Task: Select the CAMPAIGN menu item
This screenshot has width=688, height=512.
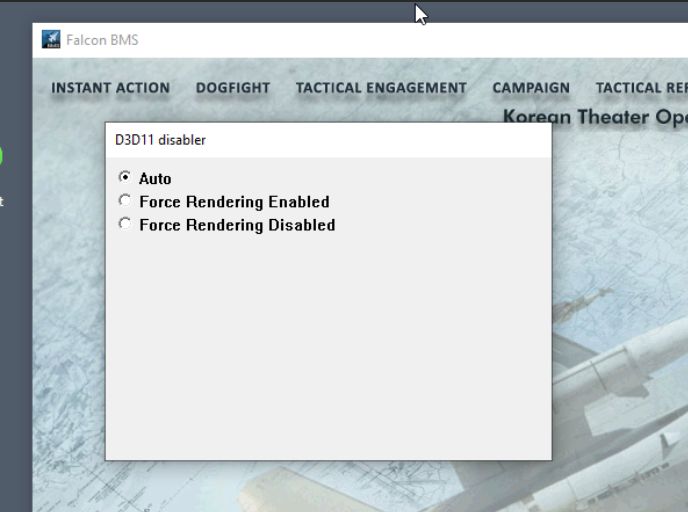Action: click(x=531, y=88)
